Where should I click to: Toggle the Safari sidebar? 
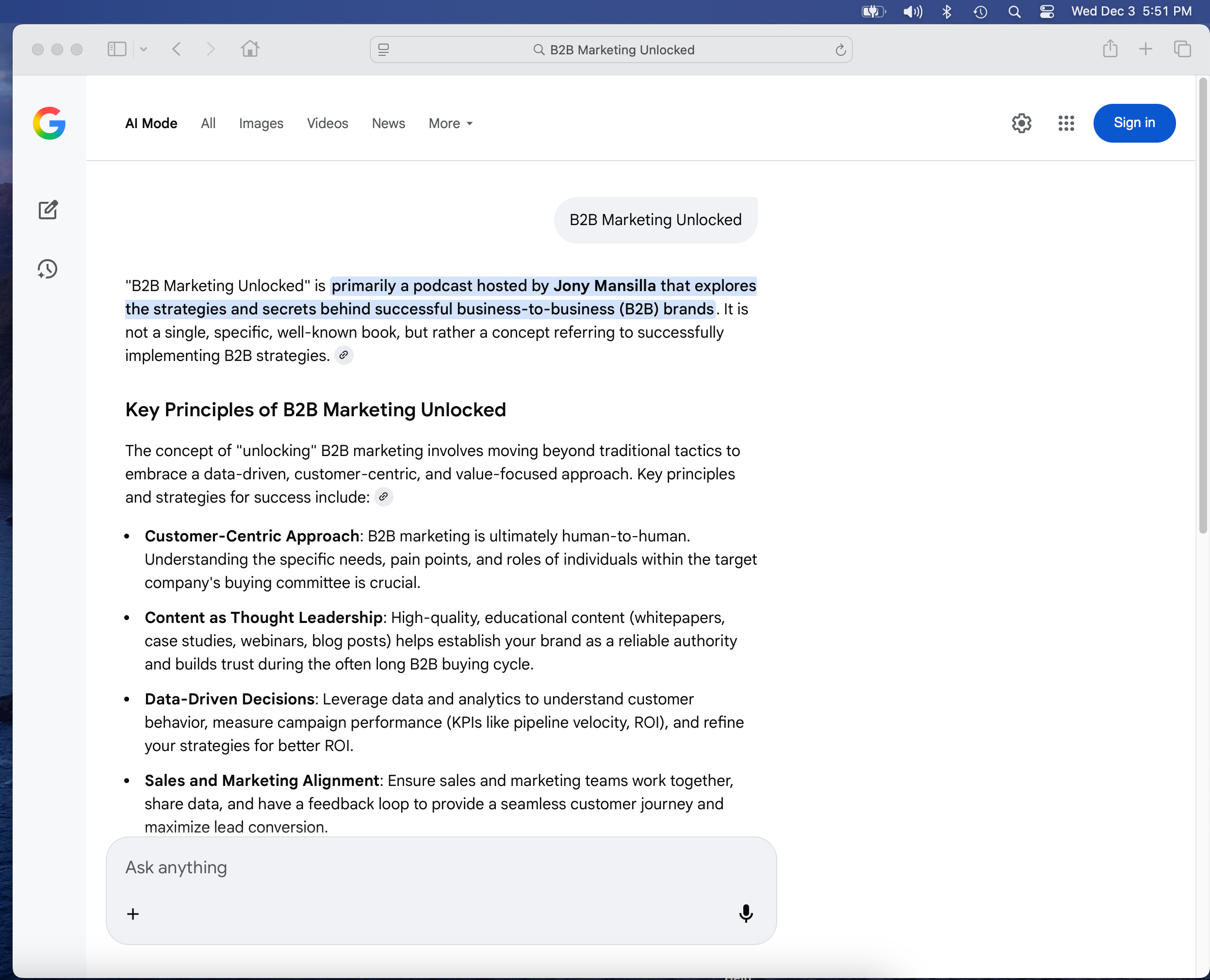pyautogui.click(x=116, y=49)
